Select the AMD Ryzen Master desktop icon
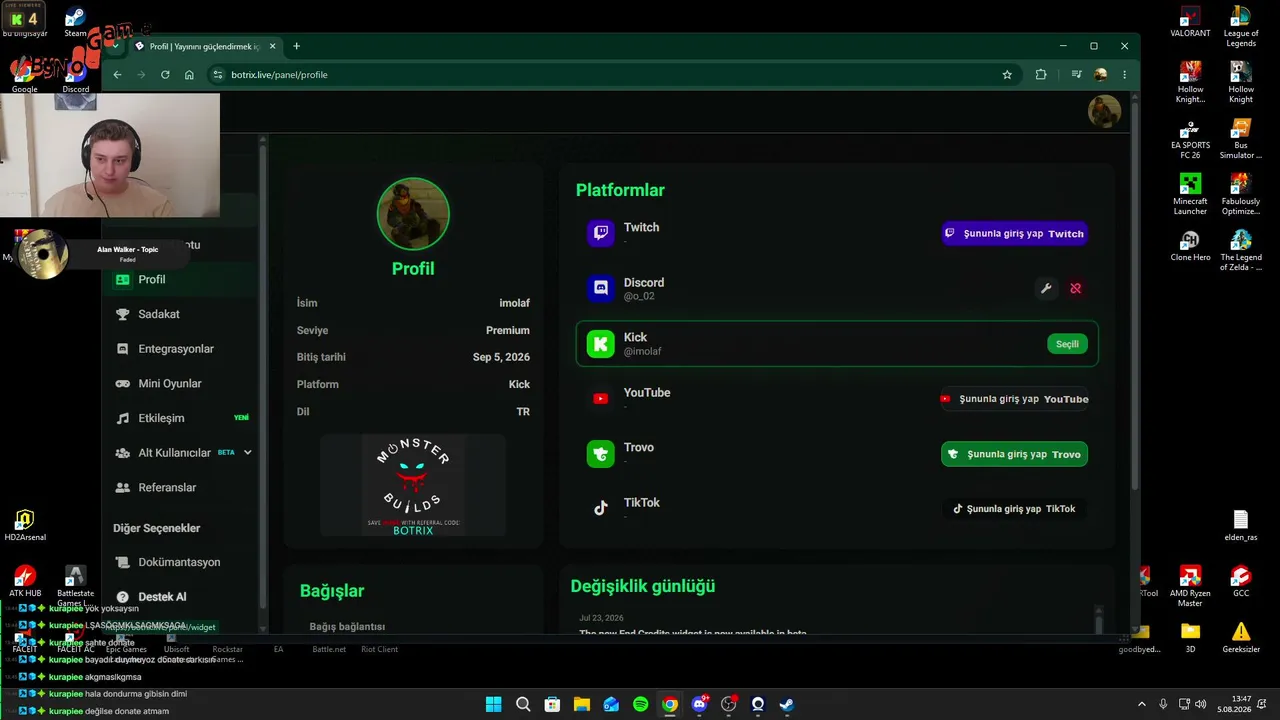The width and height of the screenshot is (1280, 720). [1190, 587]
